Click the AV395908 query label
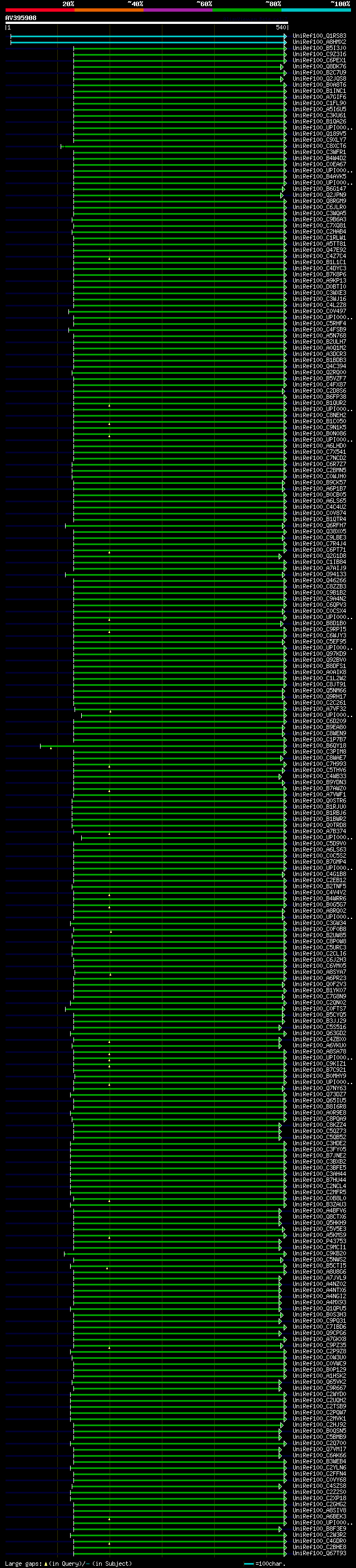 (21, 18)
